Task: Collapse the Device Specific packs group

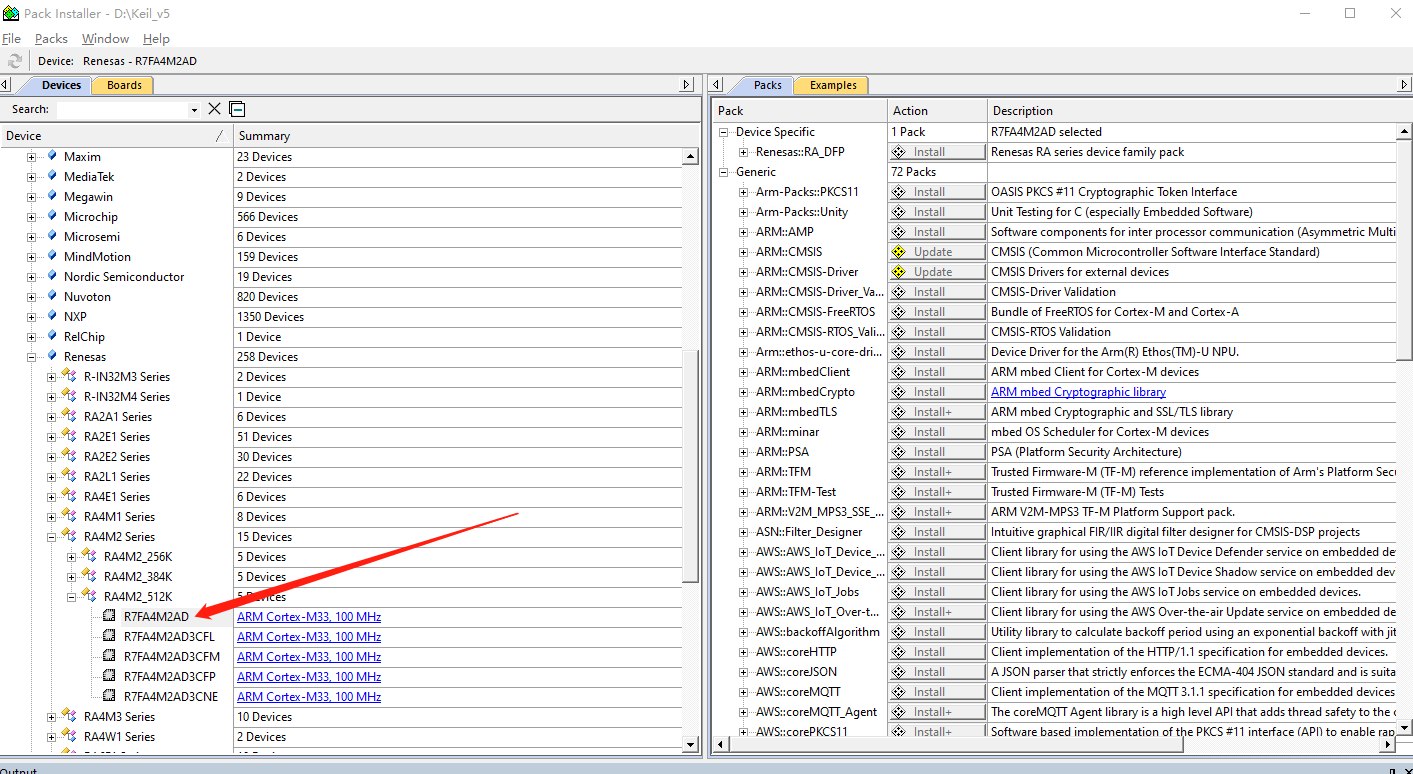Action: coord(724,132)
